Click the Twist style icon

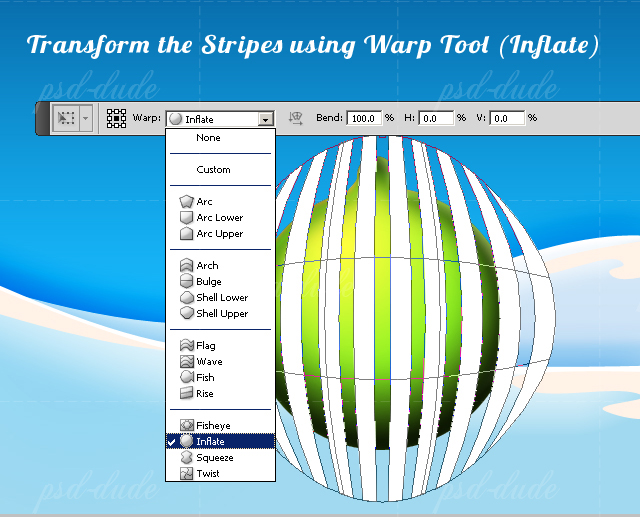click(187, 473)
